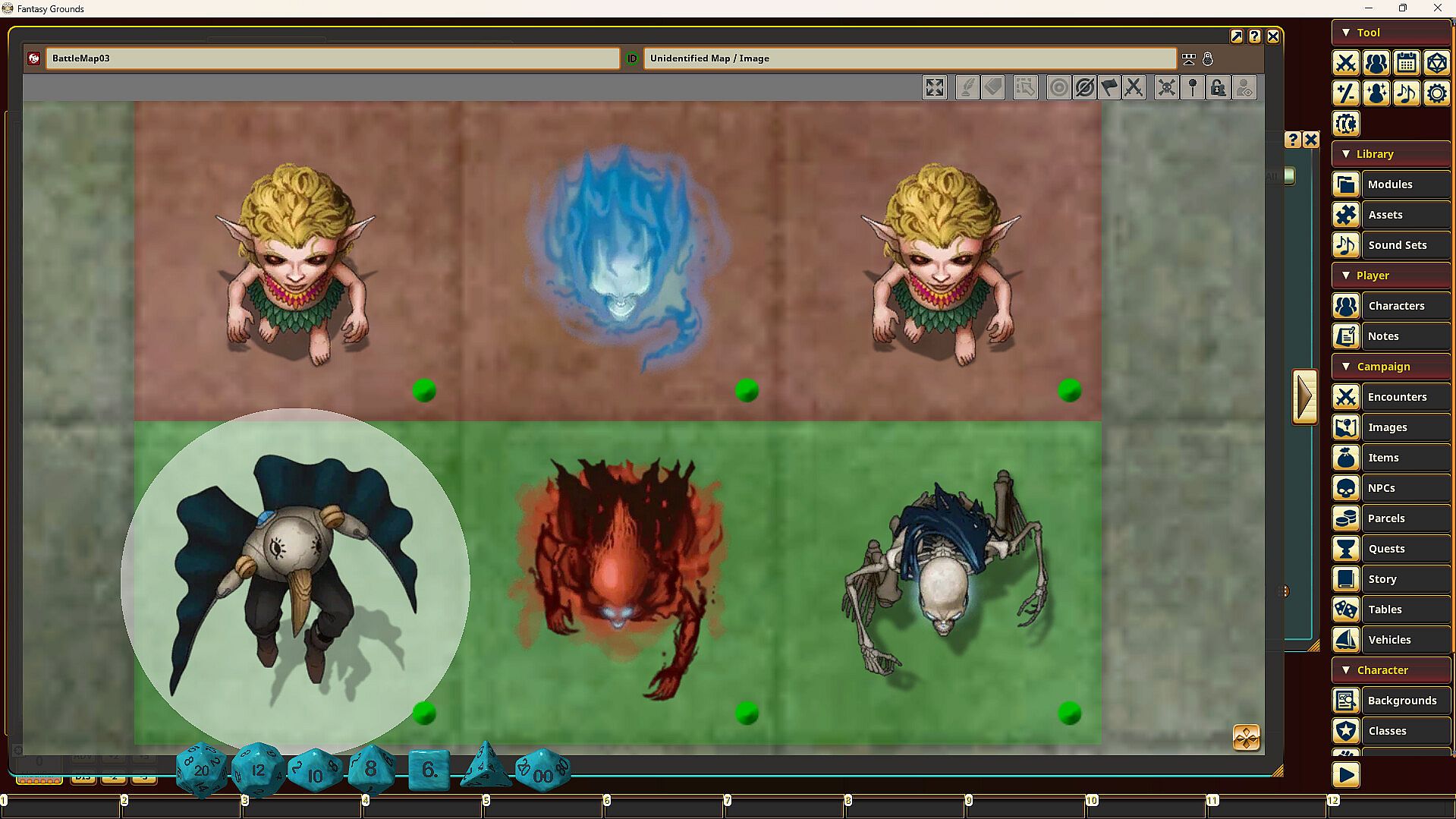Open the Combat Tracker crossed-swords tool
Screen dimensions: 1456x819
pyautogui.click(x=1346, y=63)
